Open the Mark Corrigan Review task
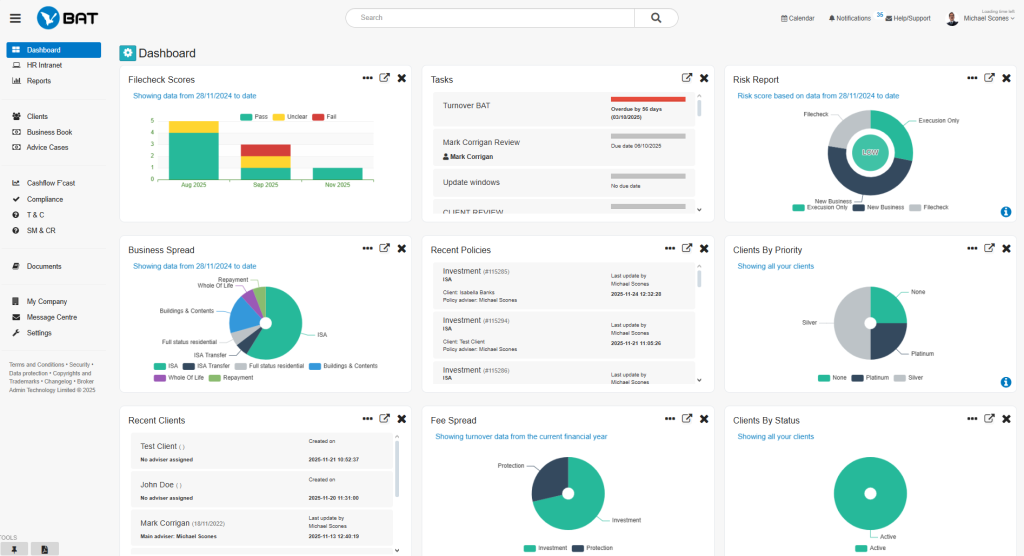This screenshot has width=1024, height=556. click(x=481, y=142)
